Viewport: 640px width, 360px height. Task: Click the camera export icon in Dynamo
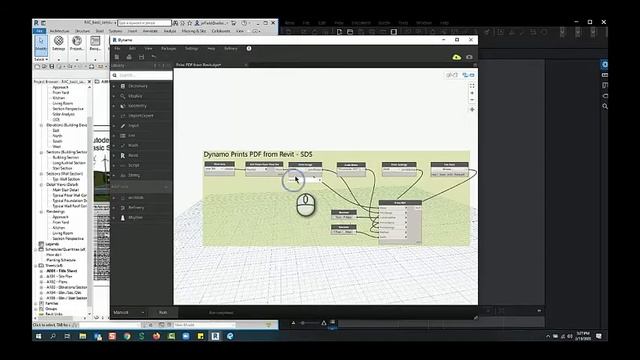[469, 57]
